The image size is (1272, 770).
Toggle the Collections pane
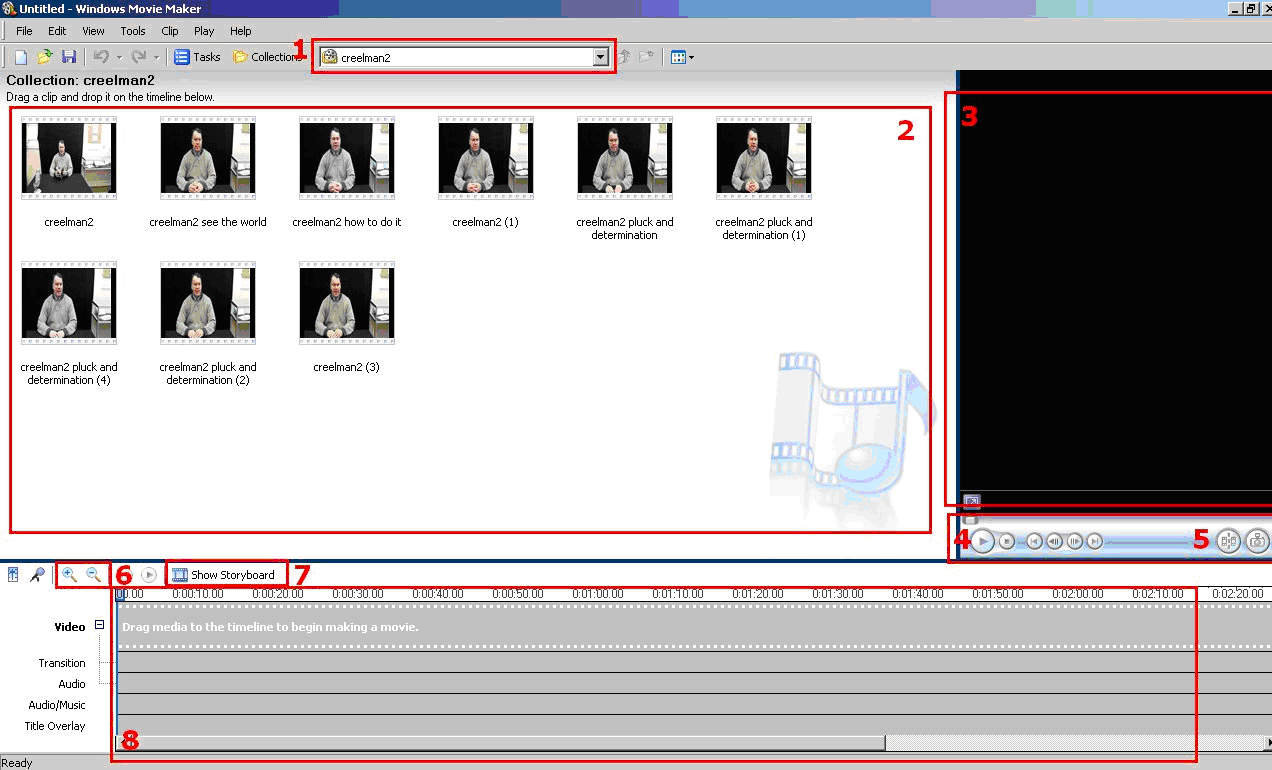tap(266, 57)
